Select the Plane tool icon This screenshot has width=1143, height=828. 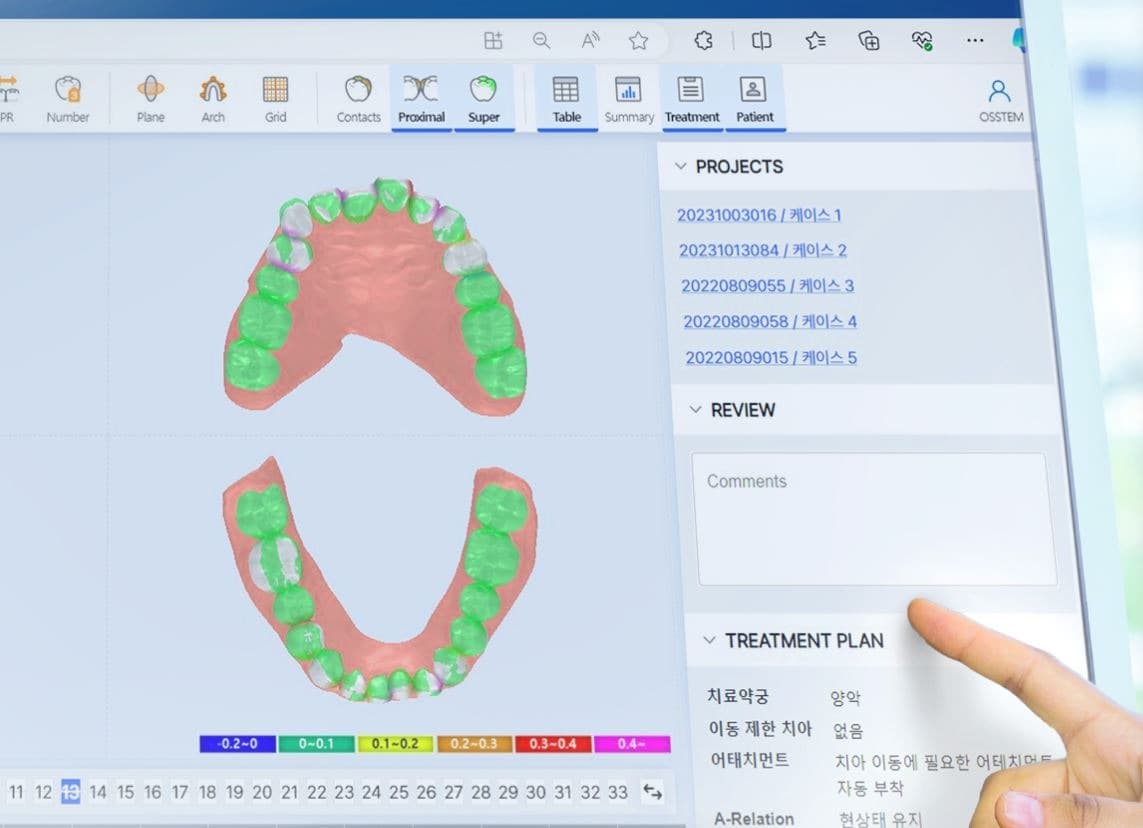[151, 90]
